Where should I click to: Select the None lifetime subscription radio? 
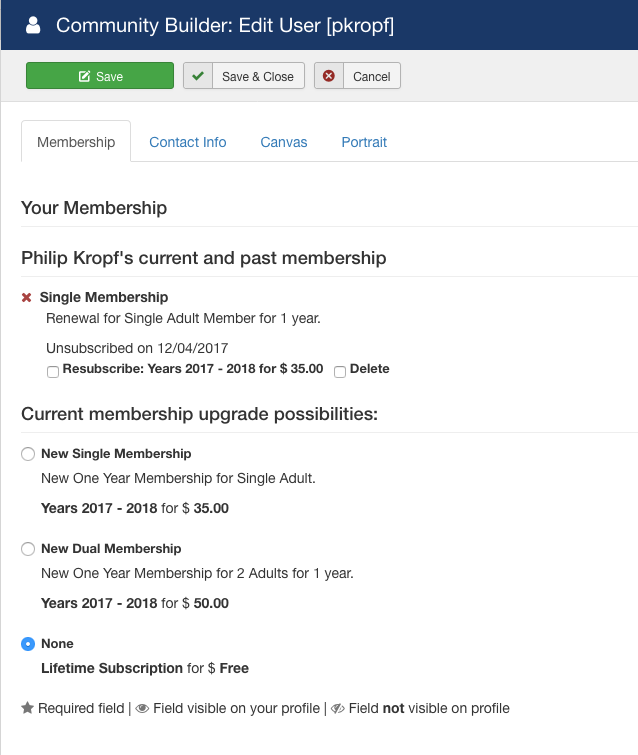[x=28, y=644]
